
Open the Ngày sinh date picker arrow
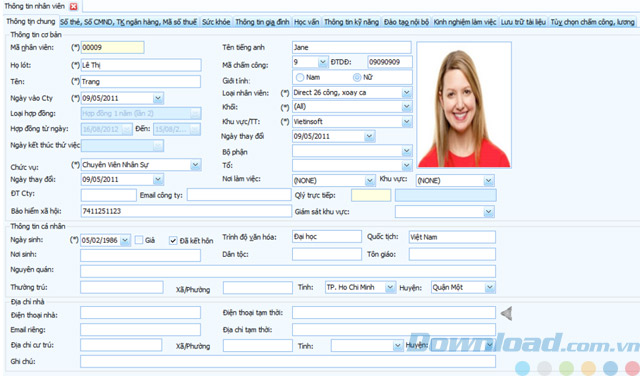coord(125,240)
